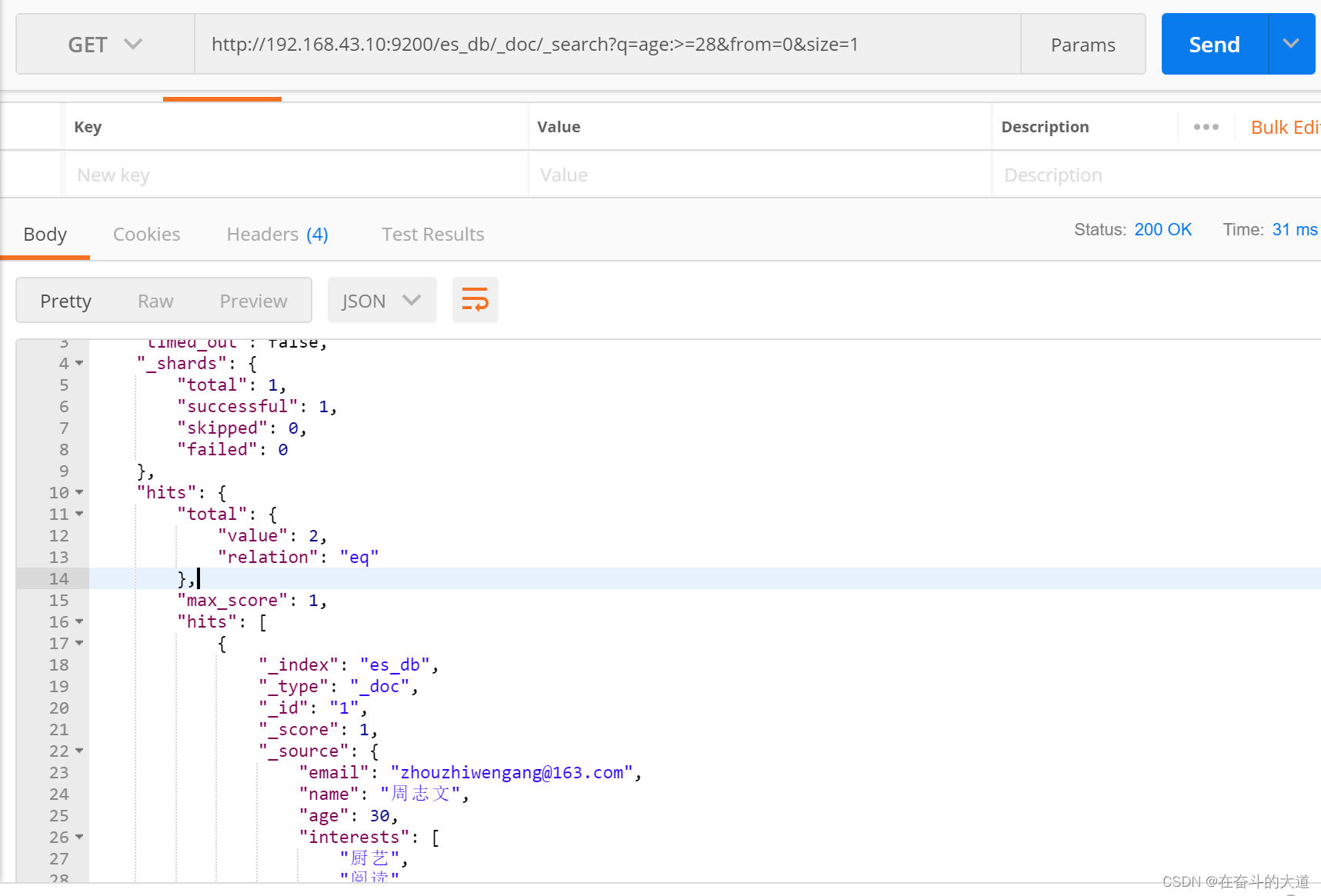Image resolution: width=1321 pixels, height=896 pixels.
Task: Collapse the hits array at line 16
Action: click(79, 621)
